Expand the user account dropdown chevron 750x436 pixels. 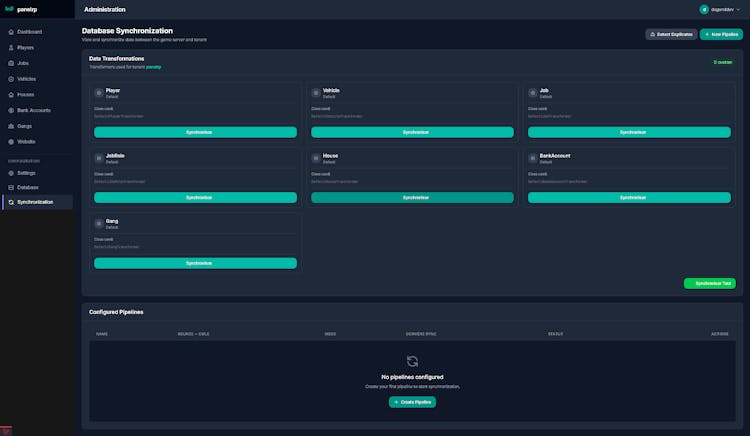pyautogui.click(x=738, y=9)
